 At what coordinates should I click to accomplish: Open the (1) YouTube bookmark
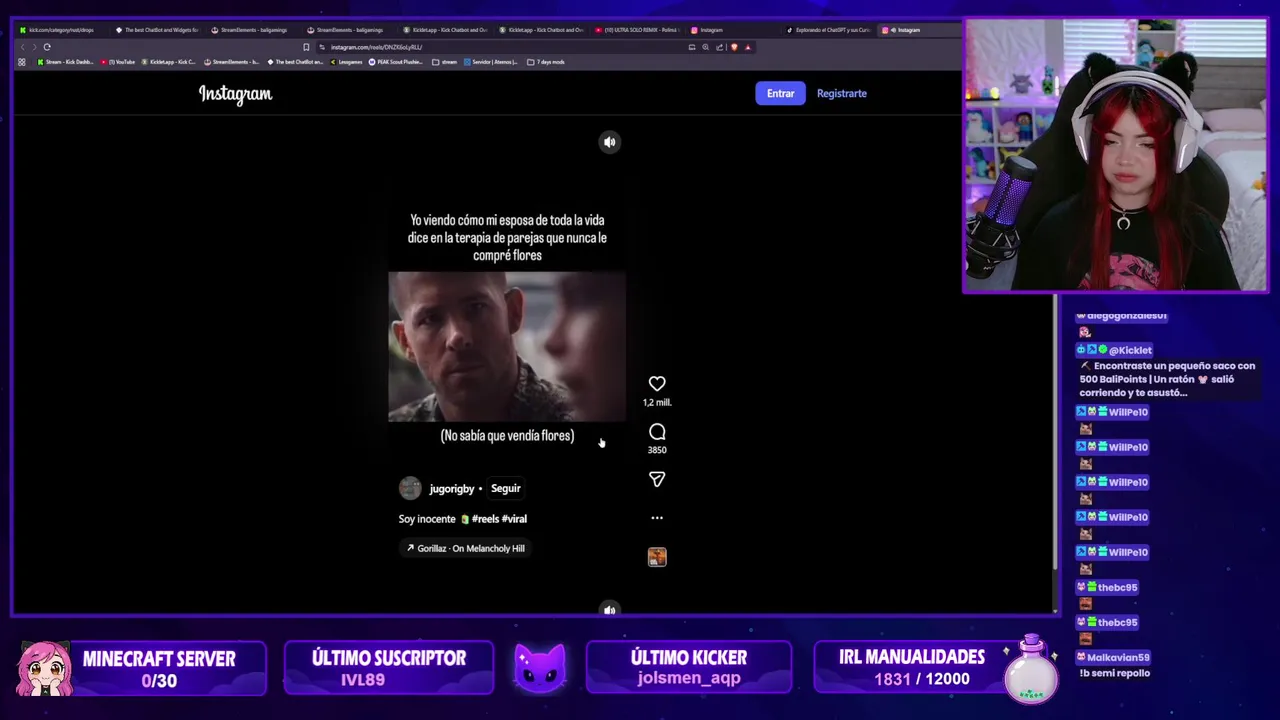(x=118, y=62)
